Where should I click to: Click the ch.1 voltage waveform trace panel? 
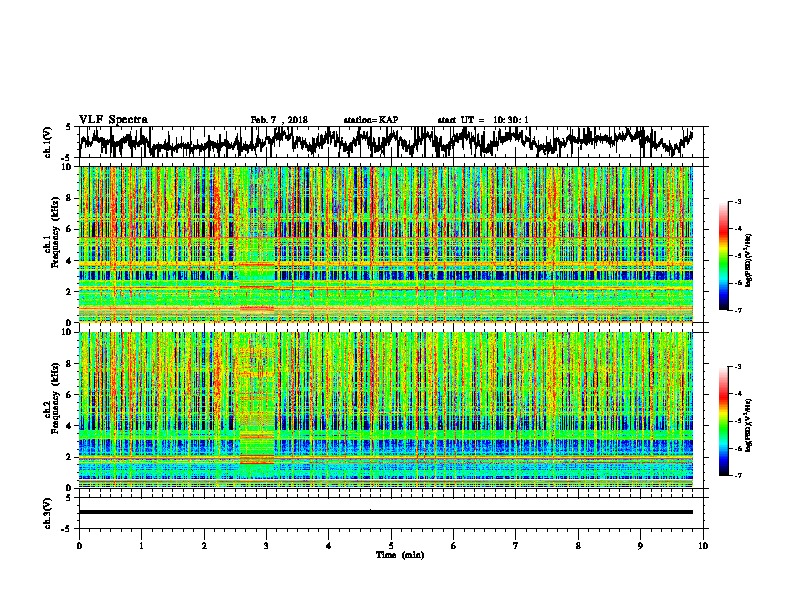click(x=393, y=142)
